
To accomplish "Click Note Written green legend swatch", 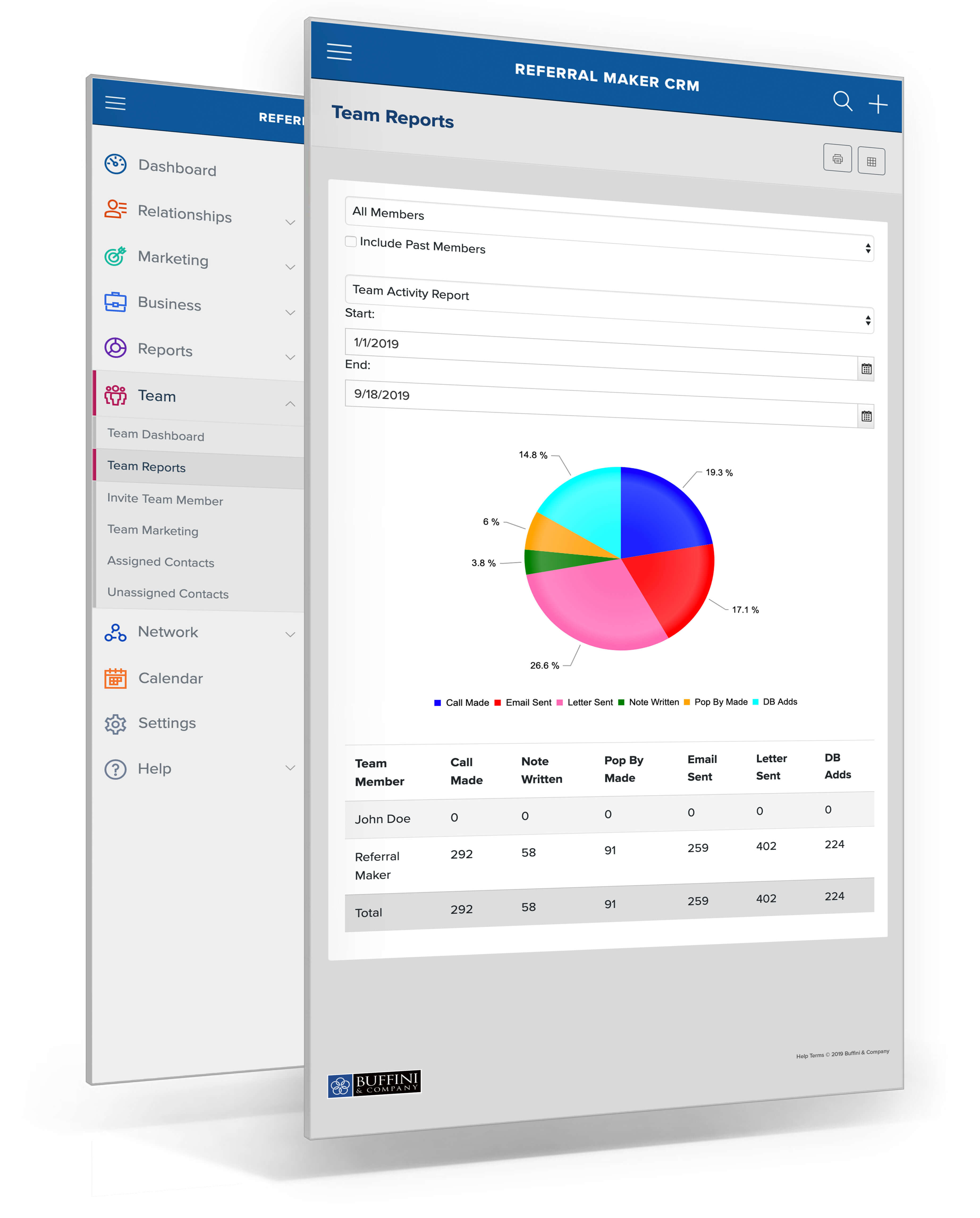I will 621,702.
